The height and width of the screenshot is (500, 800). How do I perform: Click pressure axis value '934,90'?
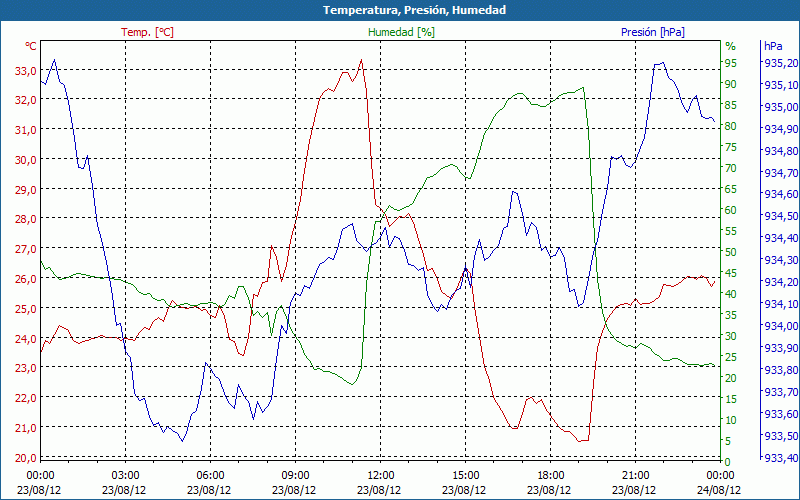pos(781,129)
